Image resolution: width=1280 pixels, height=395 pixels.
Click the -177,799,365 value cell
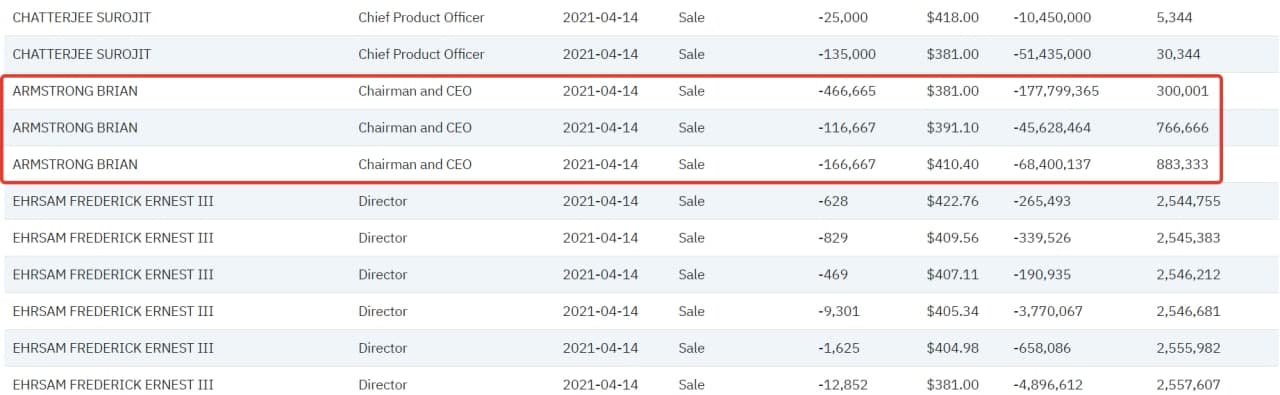[1056, 91]
